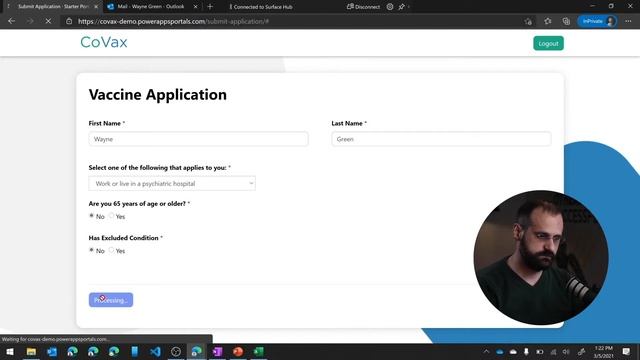640x360 pixels.
Task: Select No for Has Excluded Condition
Action: tap(91, 250)
